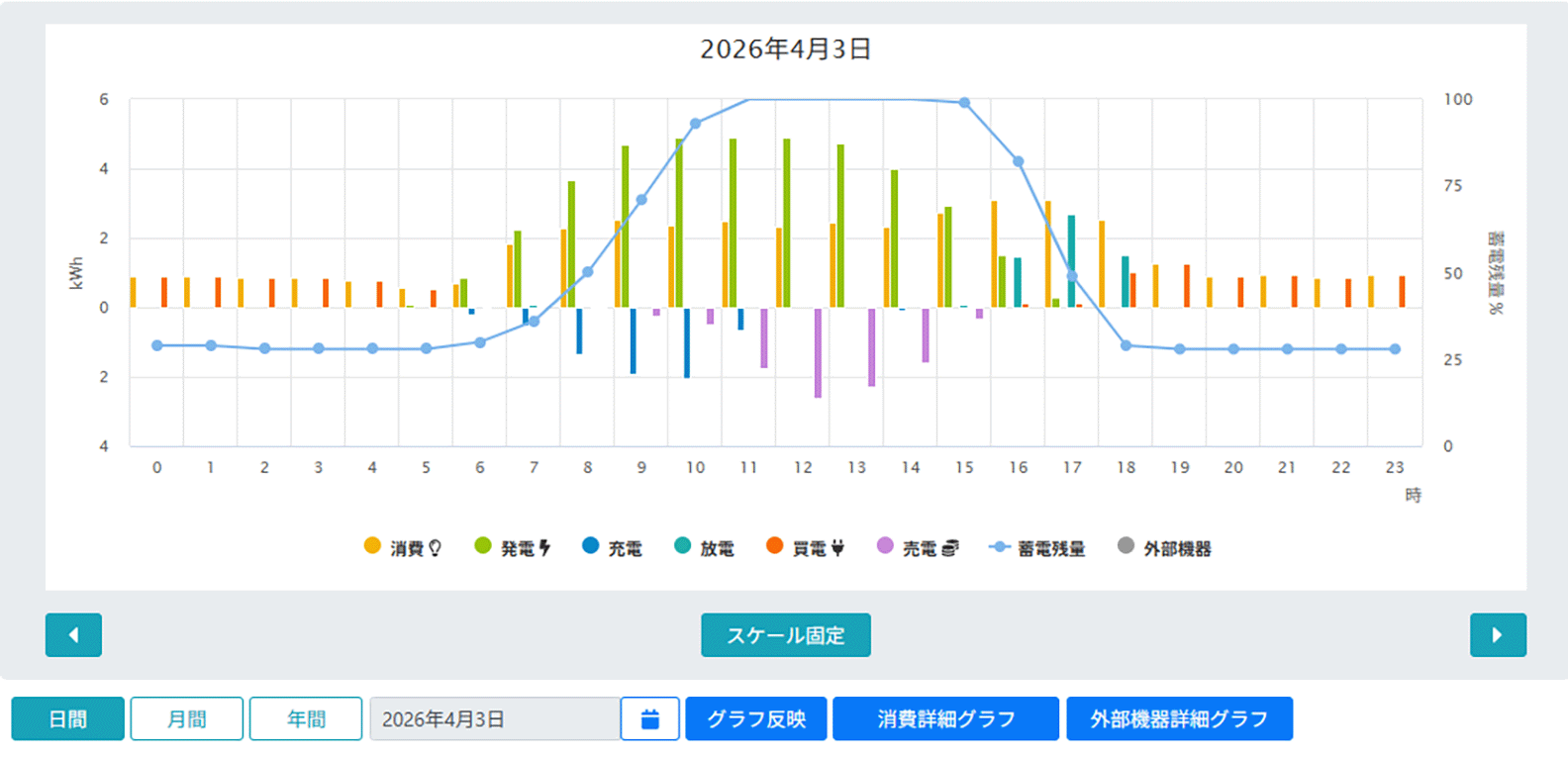Click the teal 放電 bar at hour 17
The height and width of the screenshot is (759, 1568).
[1071, 261]
